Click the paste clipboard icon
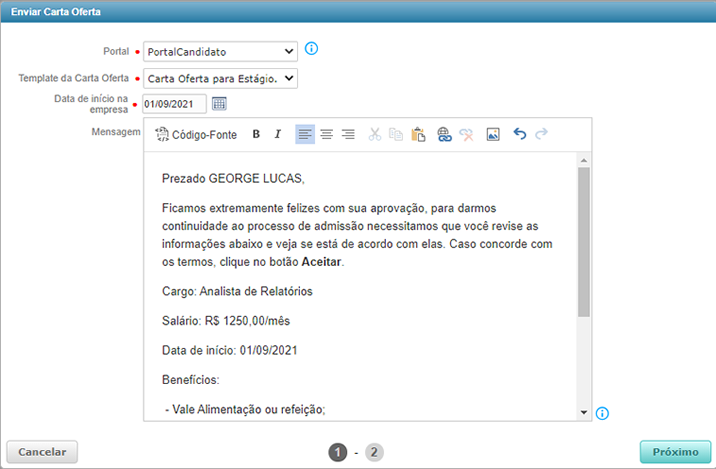This screenshot has height=469, width=716. pyautogui.click(x=419, y=134)
